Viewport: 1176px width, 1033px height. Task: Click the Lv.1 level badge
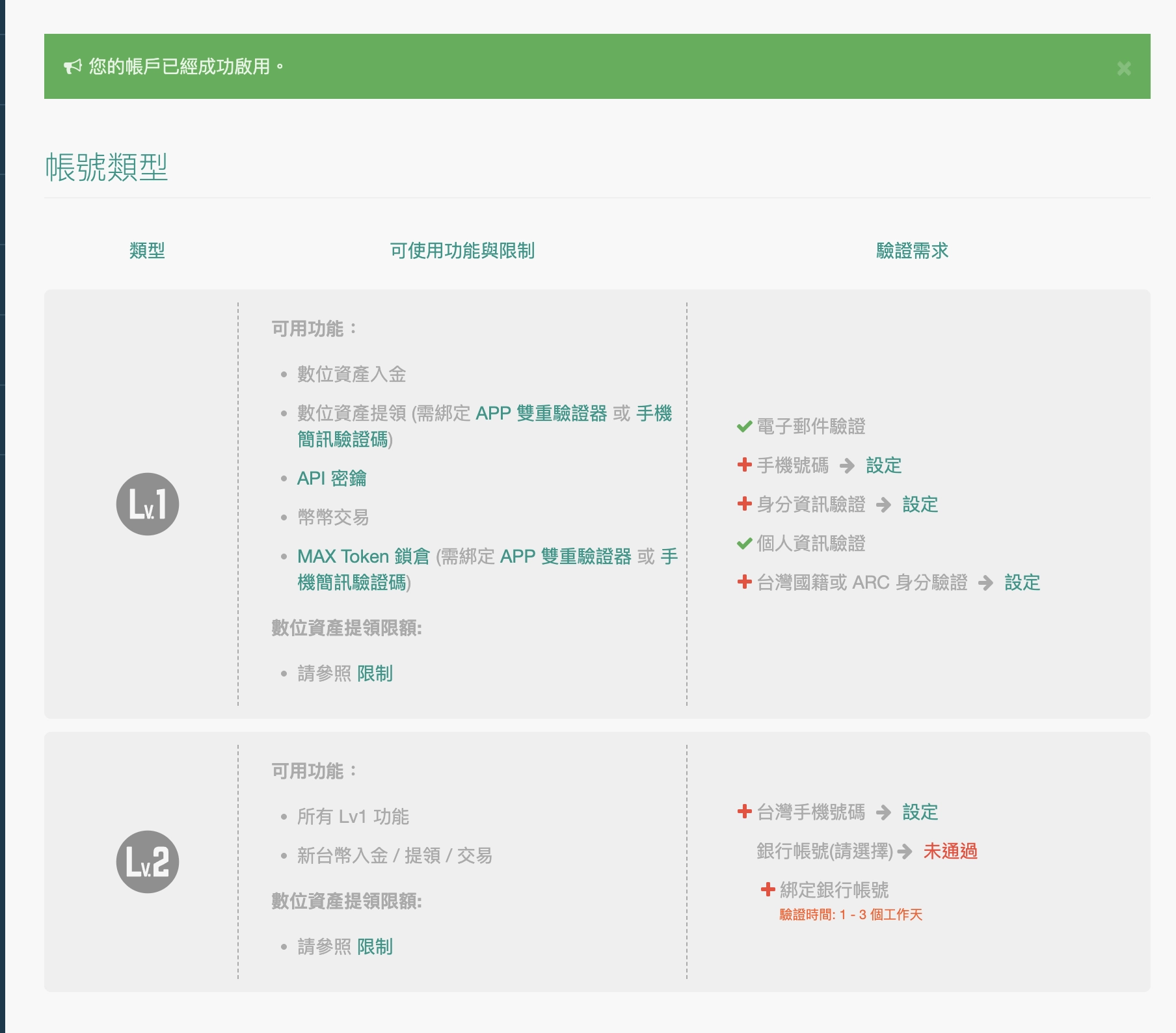148,504
